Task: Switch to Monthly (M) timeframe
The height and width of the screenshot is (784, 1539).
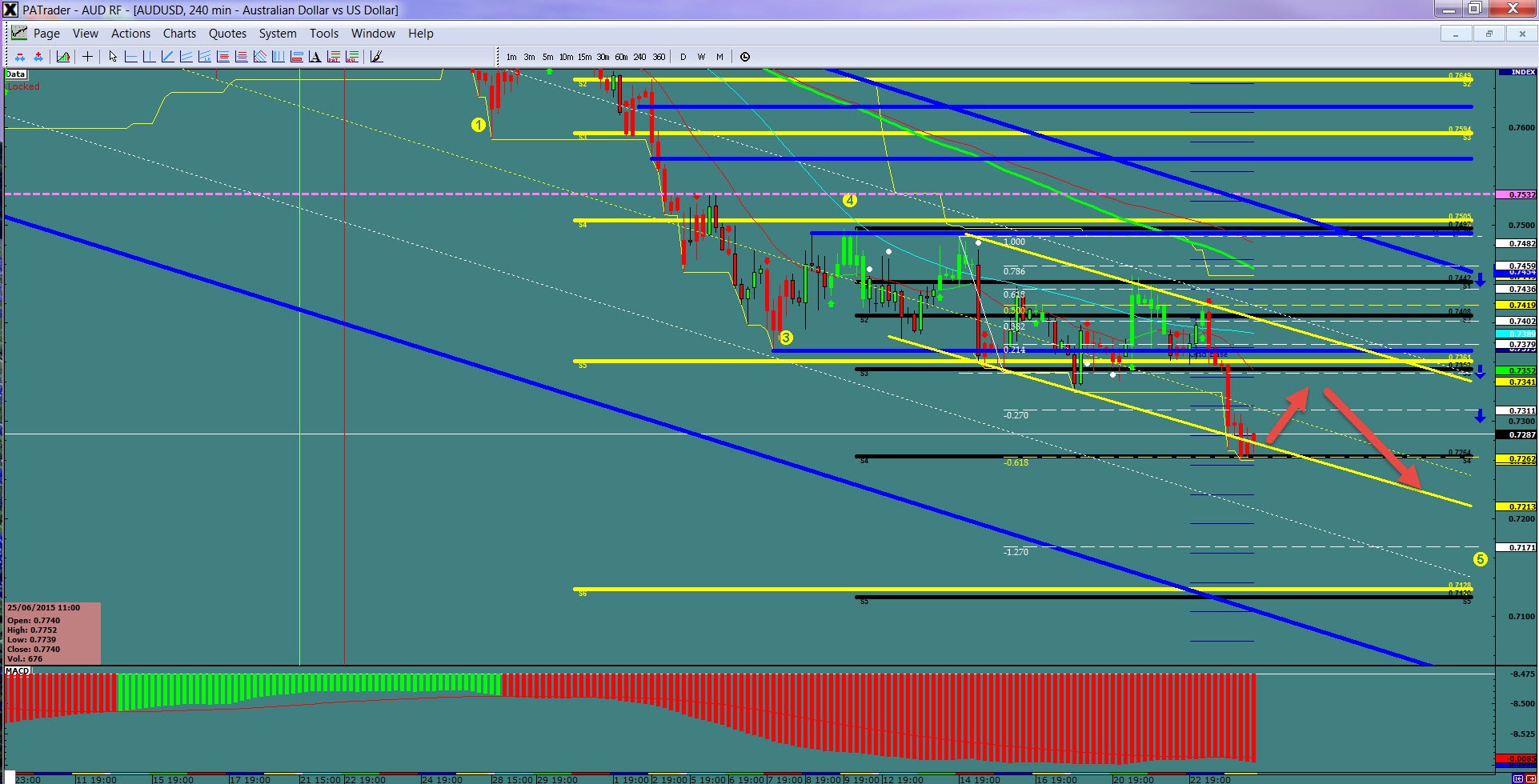Action: (x=719, y=57)
